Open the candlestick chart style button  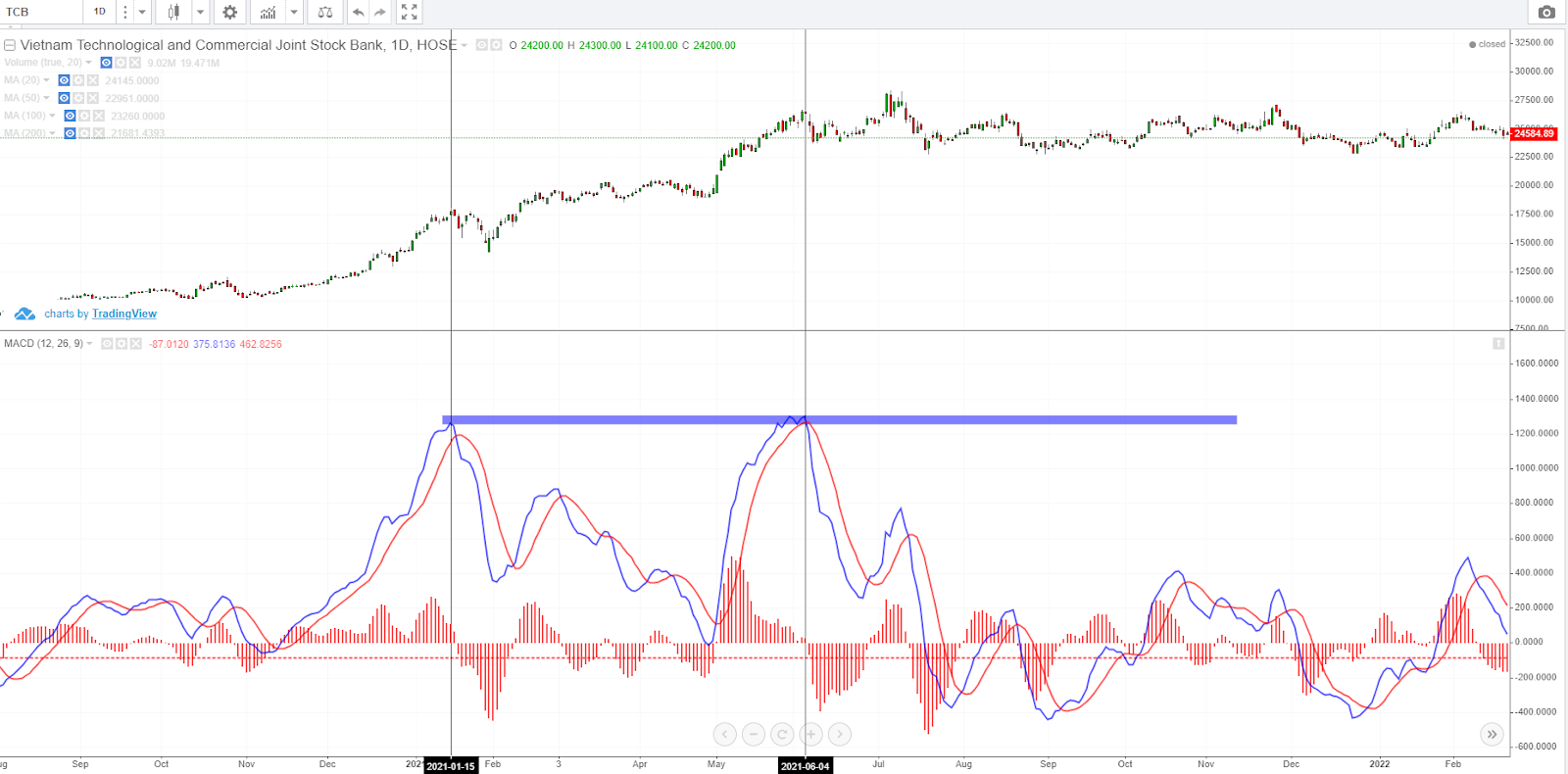[x=173, y=12]
